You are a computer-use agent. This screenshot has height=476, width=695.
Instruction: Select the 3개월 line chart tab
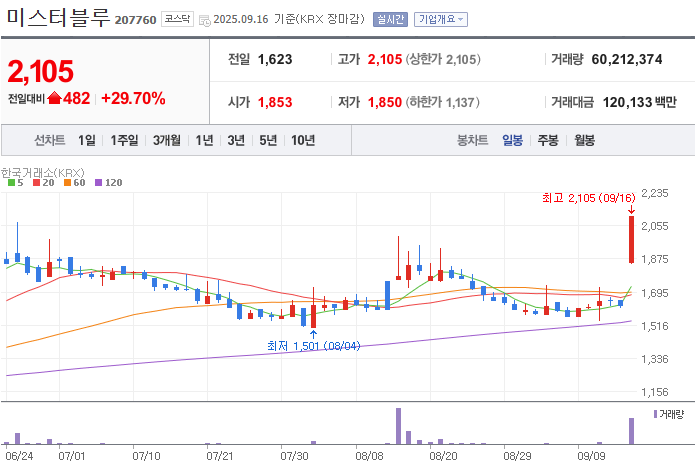(167, 140)
